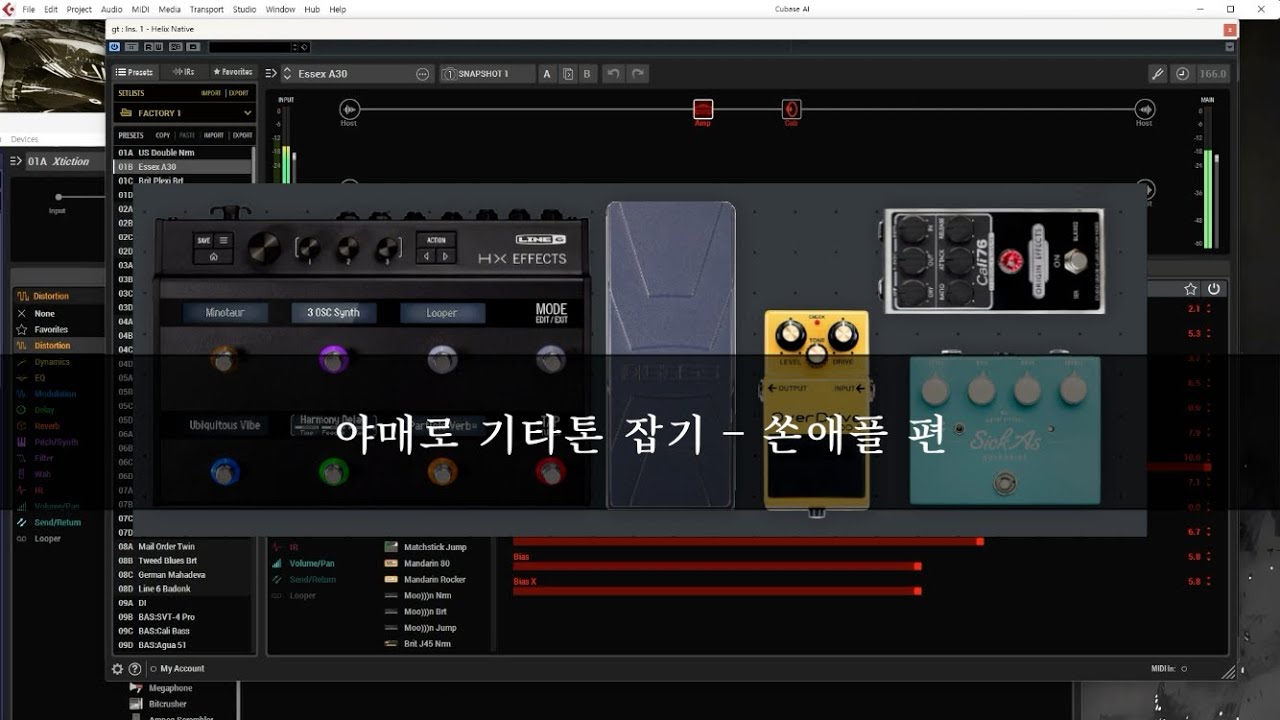Click the redo arrow icon
Image resolution: width=1280 pixels, height=720 pixels.
point(637,74)
